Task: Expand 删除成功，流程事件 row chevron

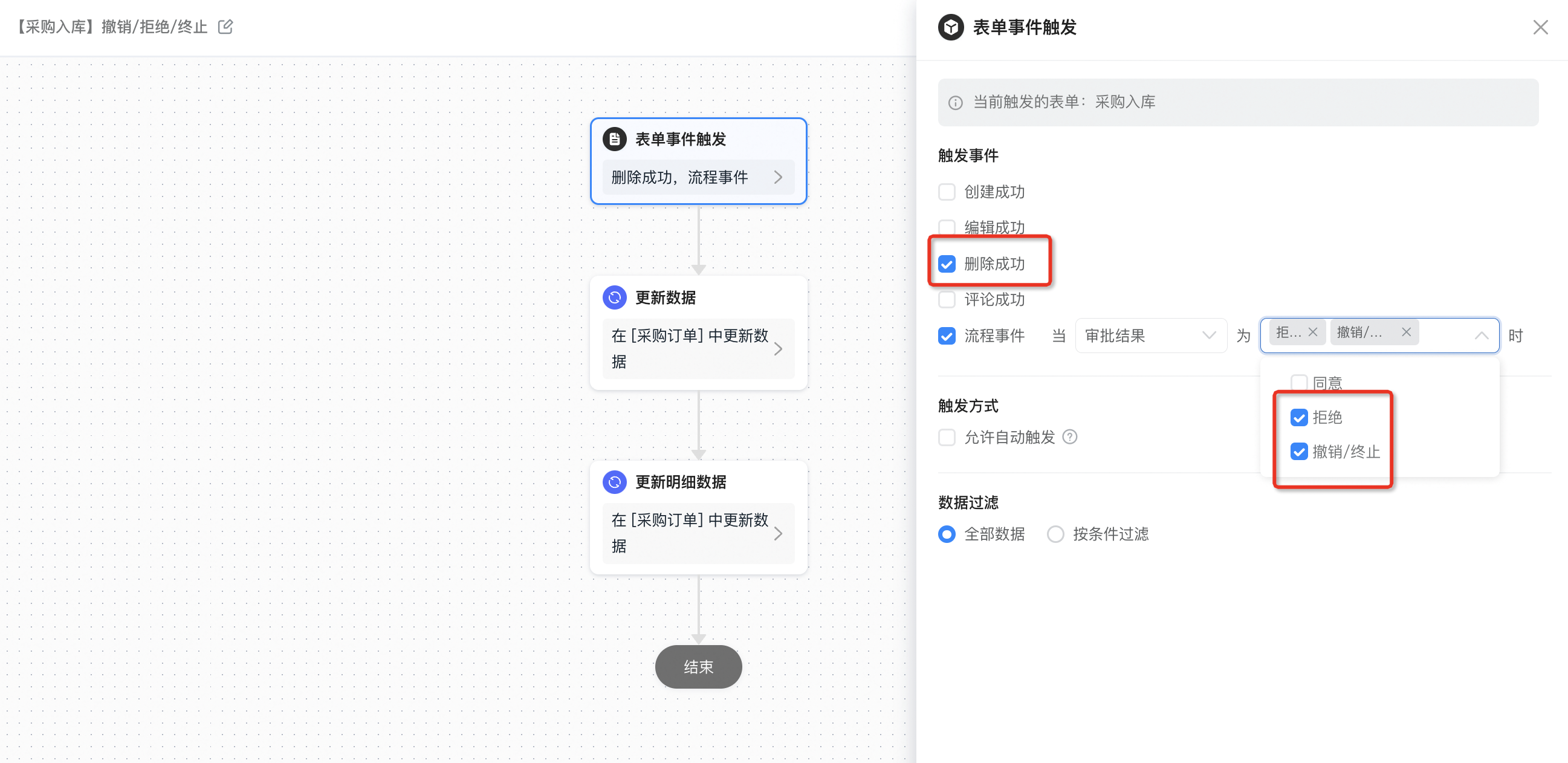Action: click(777, 177)
